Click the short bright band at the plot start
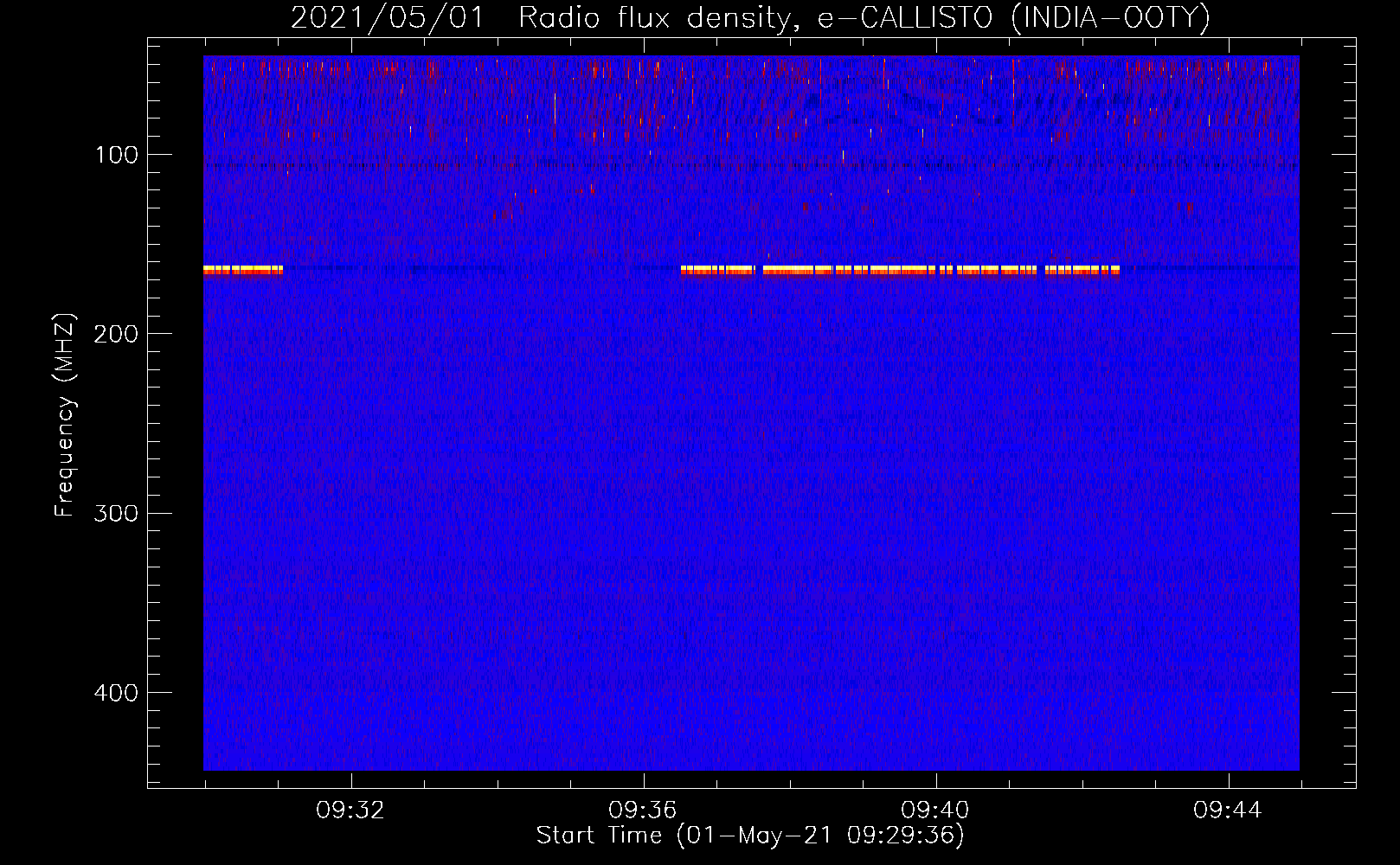1400x865 pixels. click(243, 270)
